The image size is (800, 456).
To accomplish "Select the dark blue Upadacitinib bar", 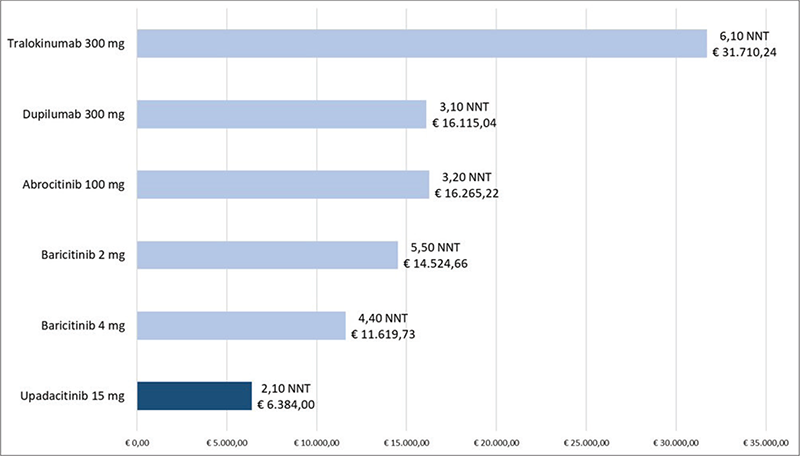I will coord(194,396).
